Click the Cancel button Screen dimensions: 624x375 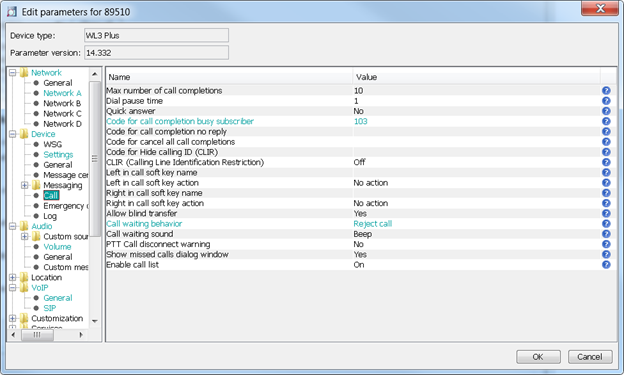590,357
